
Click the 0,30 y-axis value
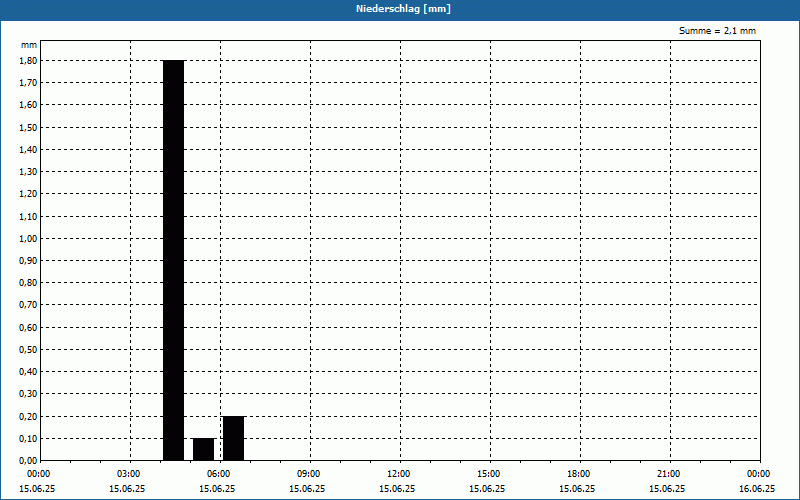(28, 393)
